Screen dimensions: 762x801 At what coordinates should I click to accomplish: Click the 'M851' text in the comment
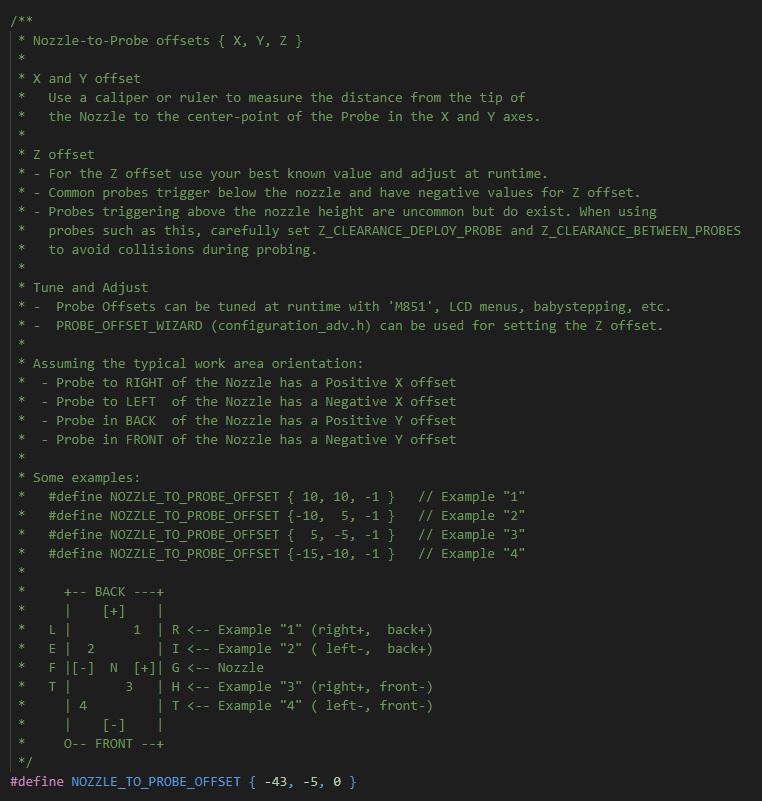[404, 306]
